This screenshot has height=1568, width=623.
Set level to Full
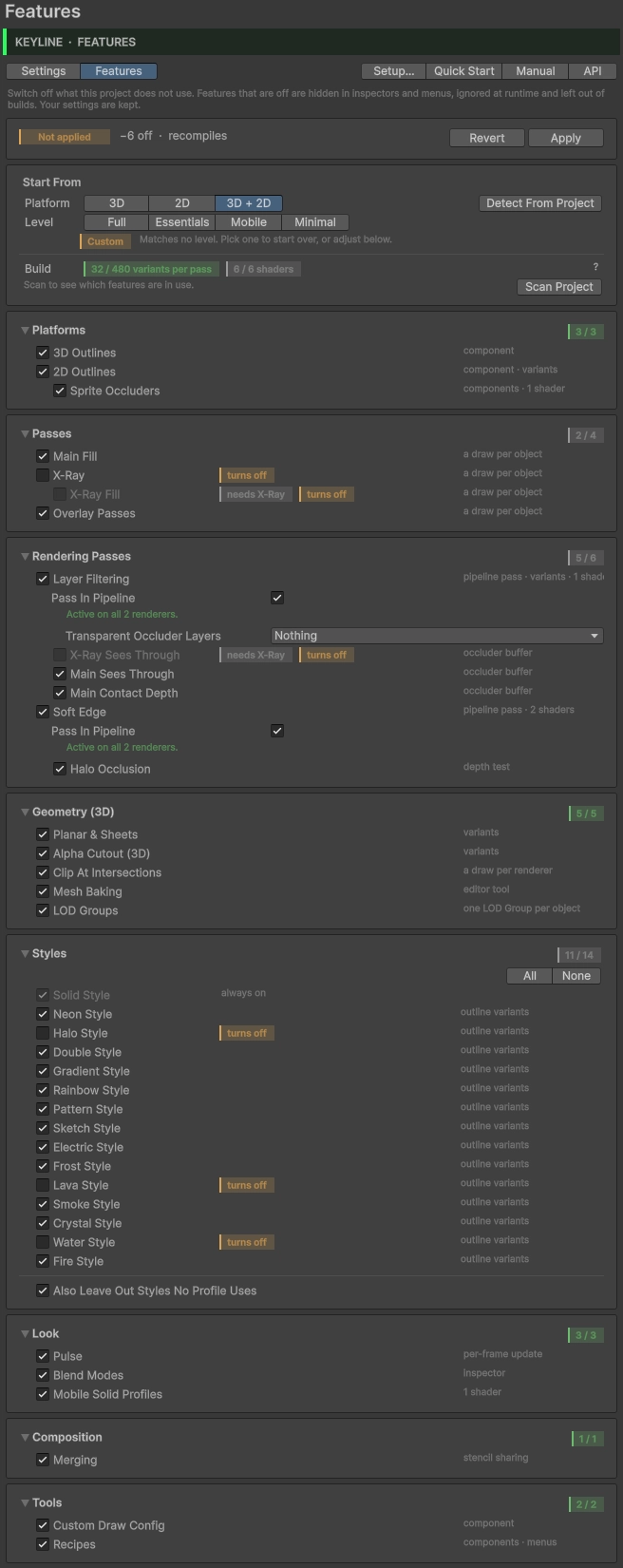[117, 222]
